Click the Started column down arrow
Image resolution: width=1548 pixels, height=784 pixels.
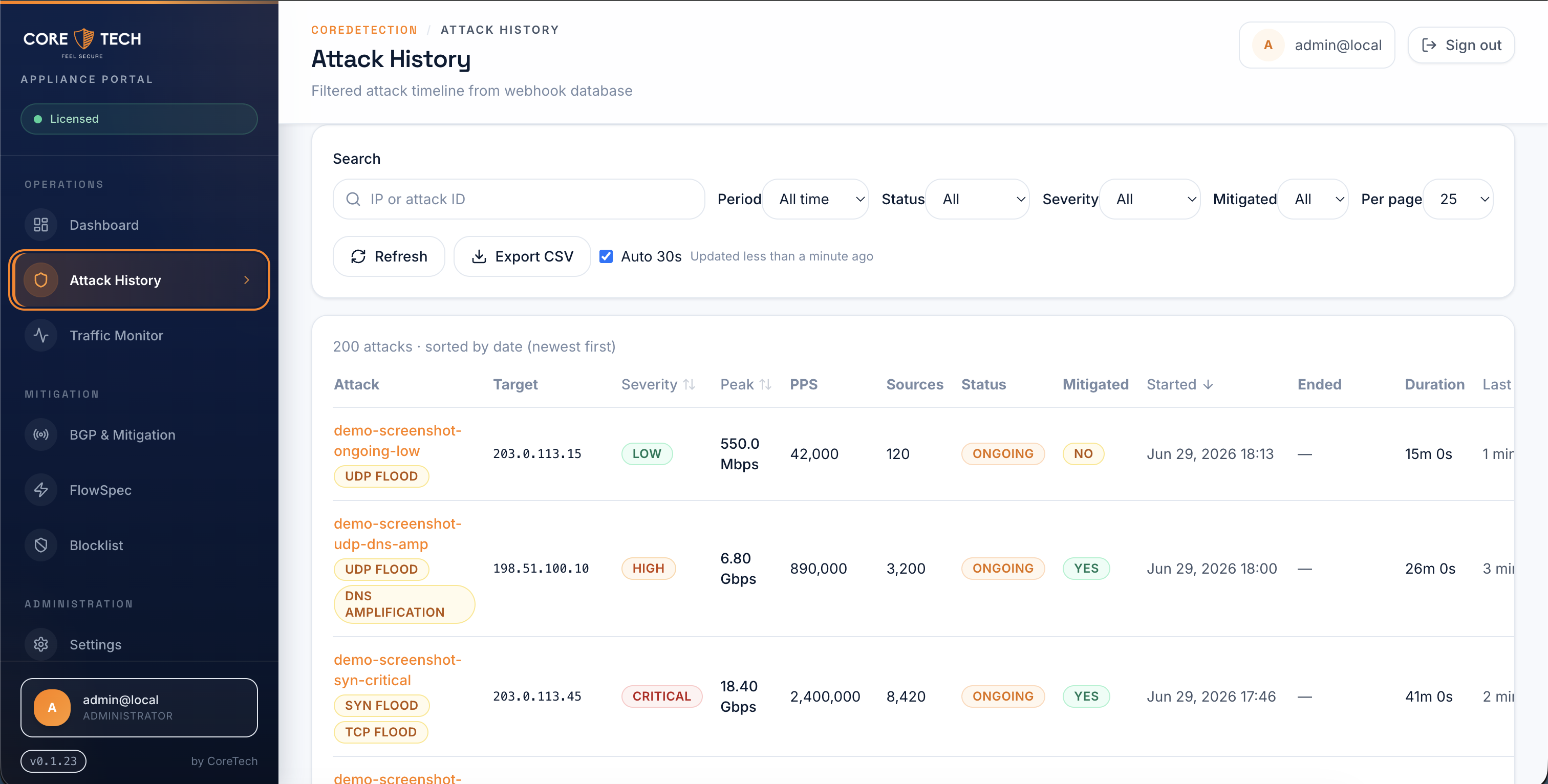[1208, 384]
